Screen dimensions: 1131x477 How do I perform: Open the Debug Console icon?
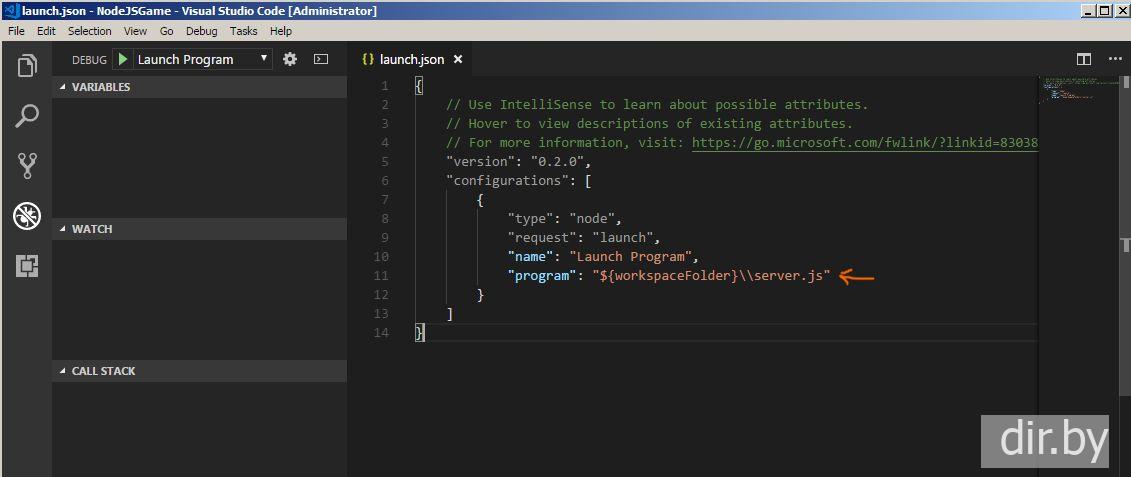tap(321, 59)
